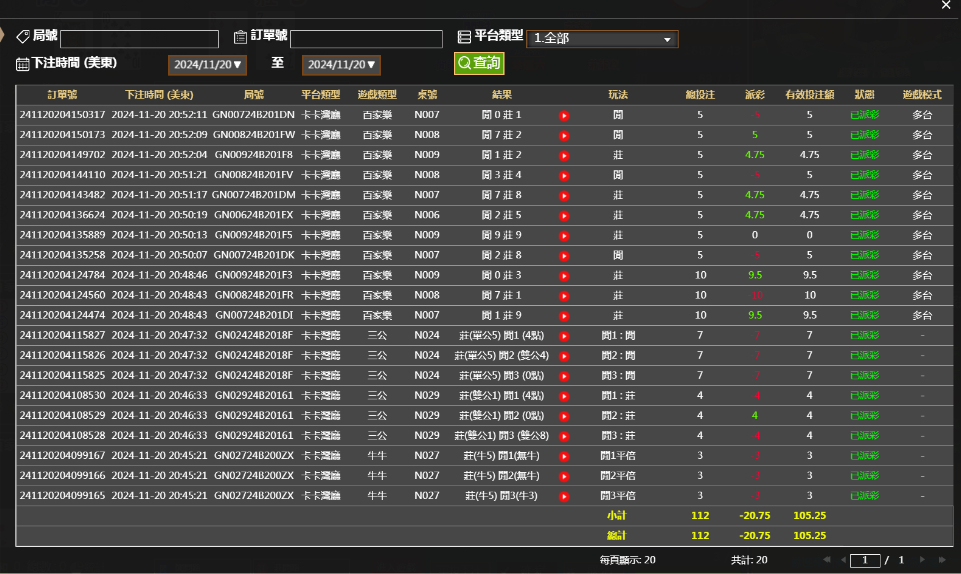Viewport: 961px width, 574px height.
Task: Go to the next page arrow
Action: click(x=921, y=561)
